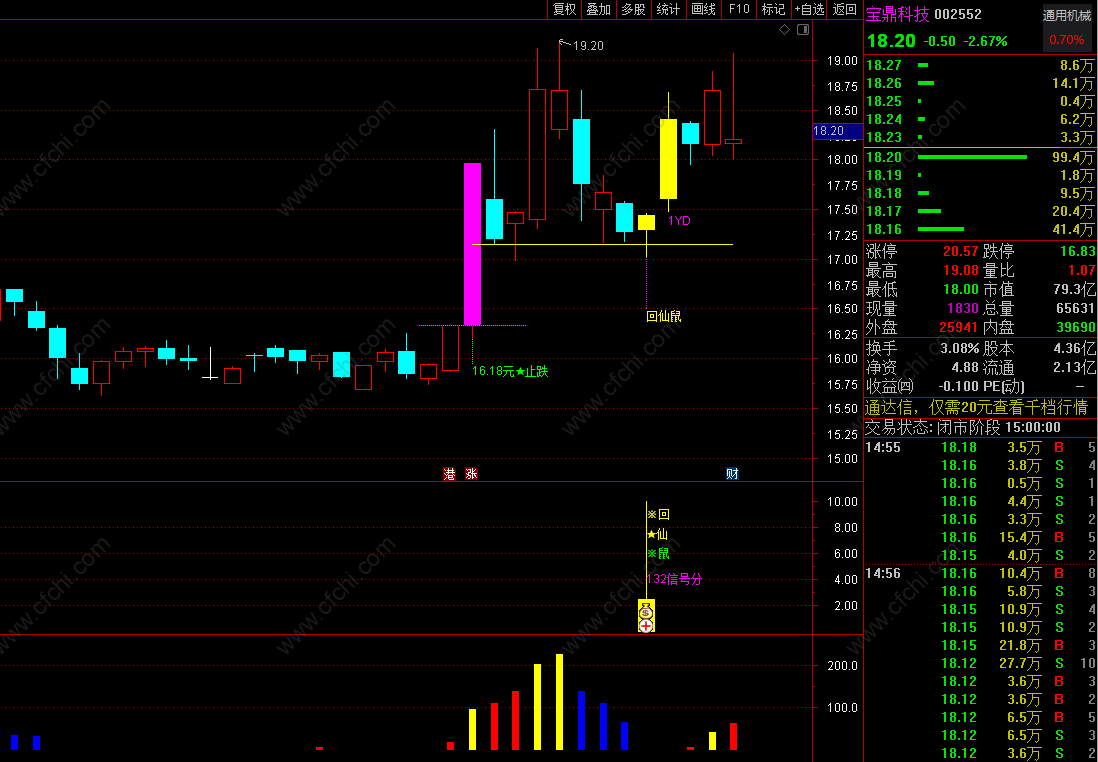Open the 统计 statistics tool
Viewport: 1098px width, 762px height.
669,9
